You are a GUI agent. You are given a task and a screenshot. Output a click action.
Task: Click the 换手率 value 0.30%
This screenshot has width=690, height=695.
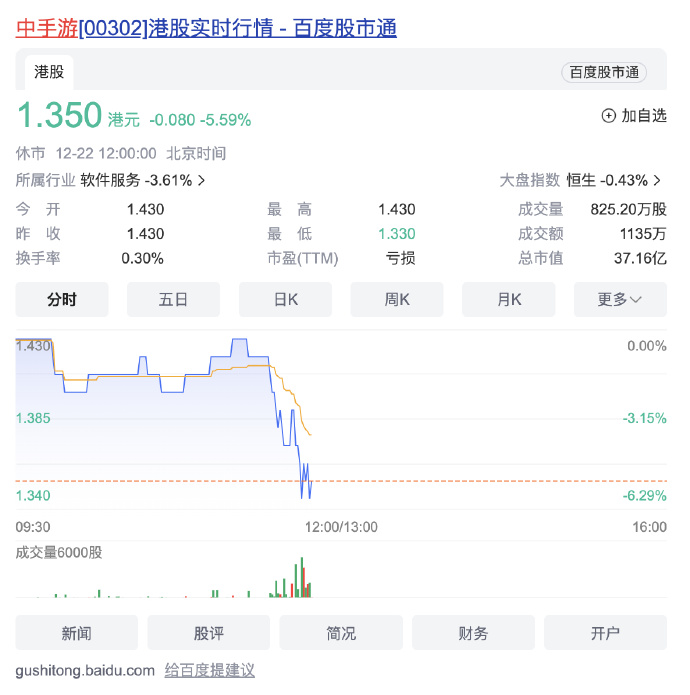click(142, 258)
